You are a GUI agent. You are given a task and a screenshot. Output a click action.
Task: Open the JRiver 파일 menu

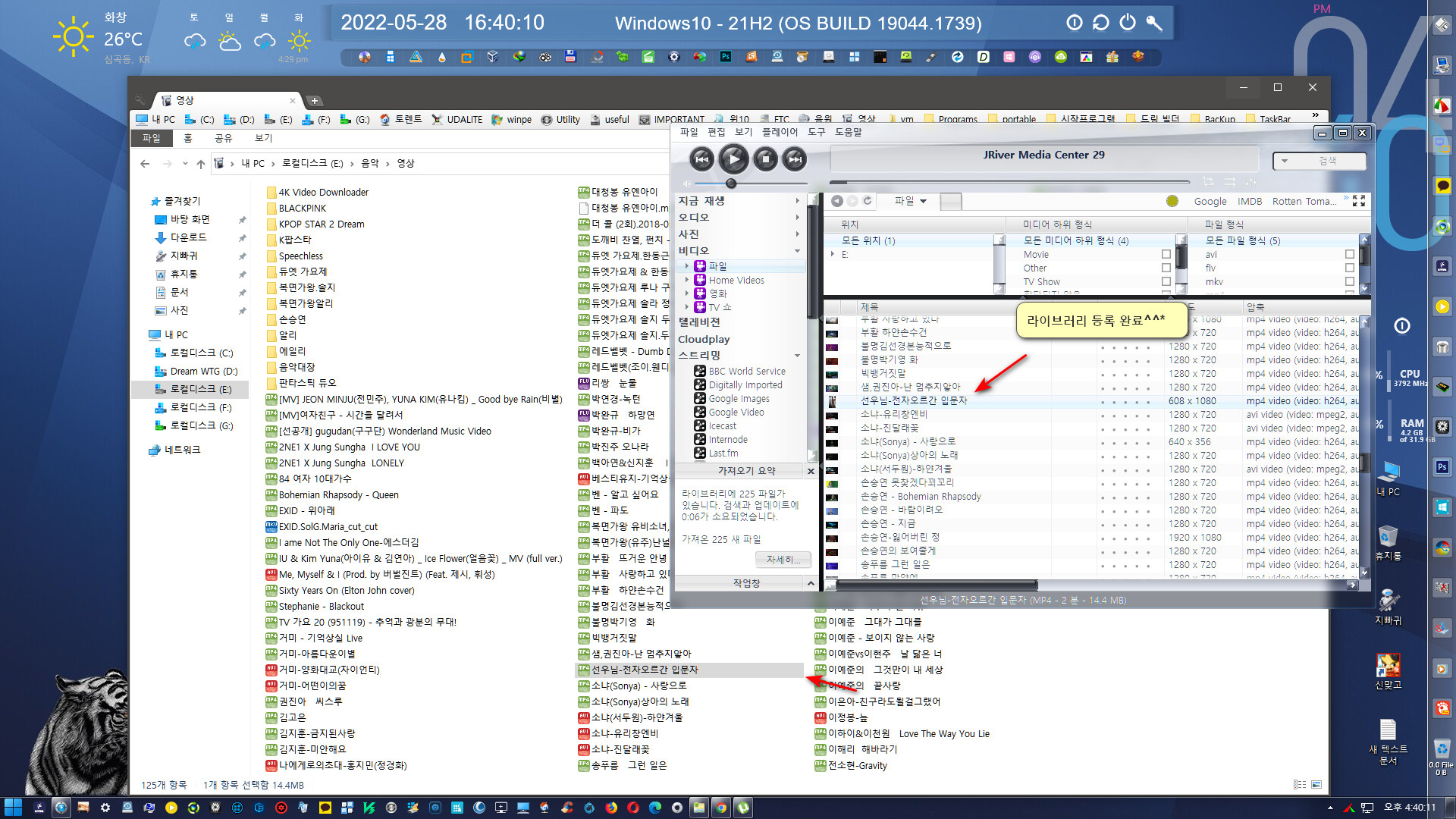click(x=689, y=132)
